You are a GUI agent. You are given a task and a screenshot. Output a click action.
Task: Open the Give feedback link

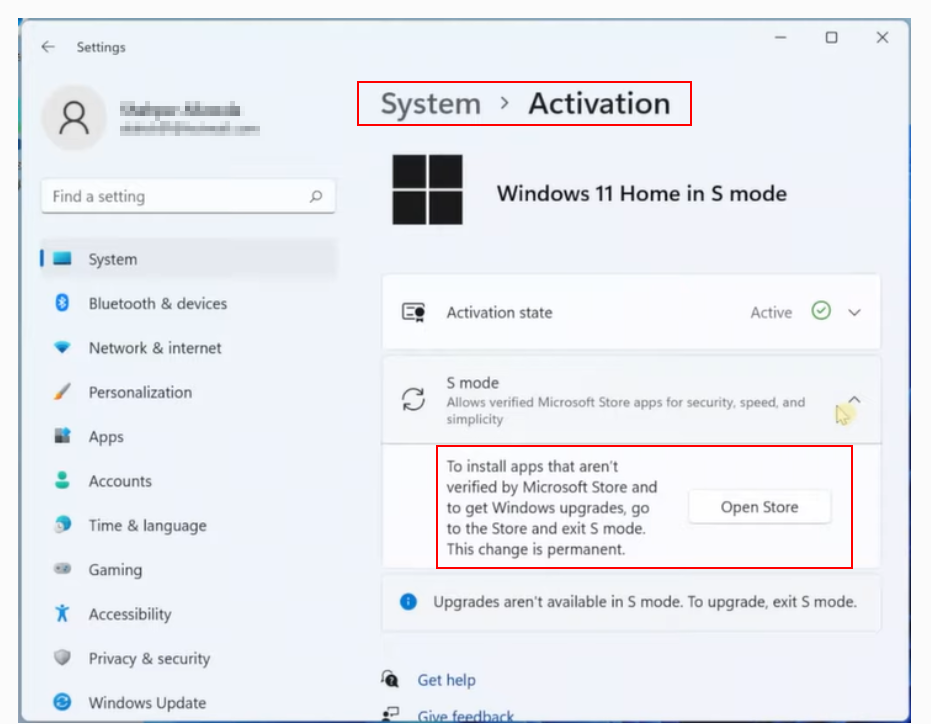pos(466,716)
